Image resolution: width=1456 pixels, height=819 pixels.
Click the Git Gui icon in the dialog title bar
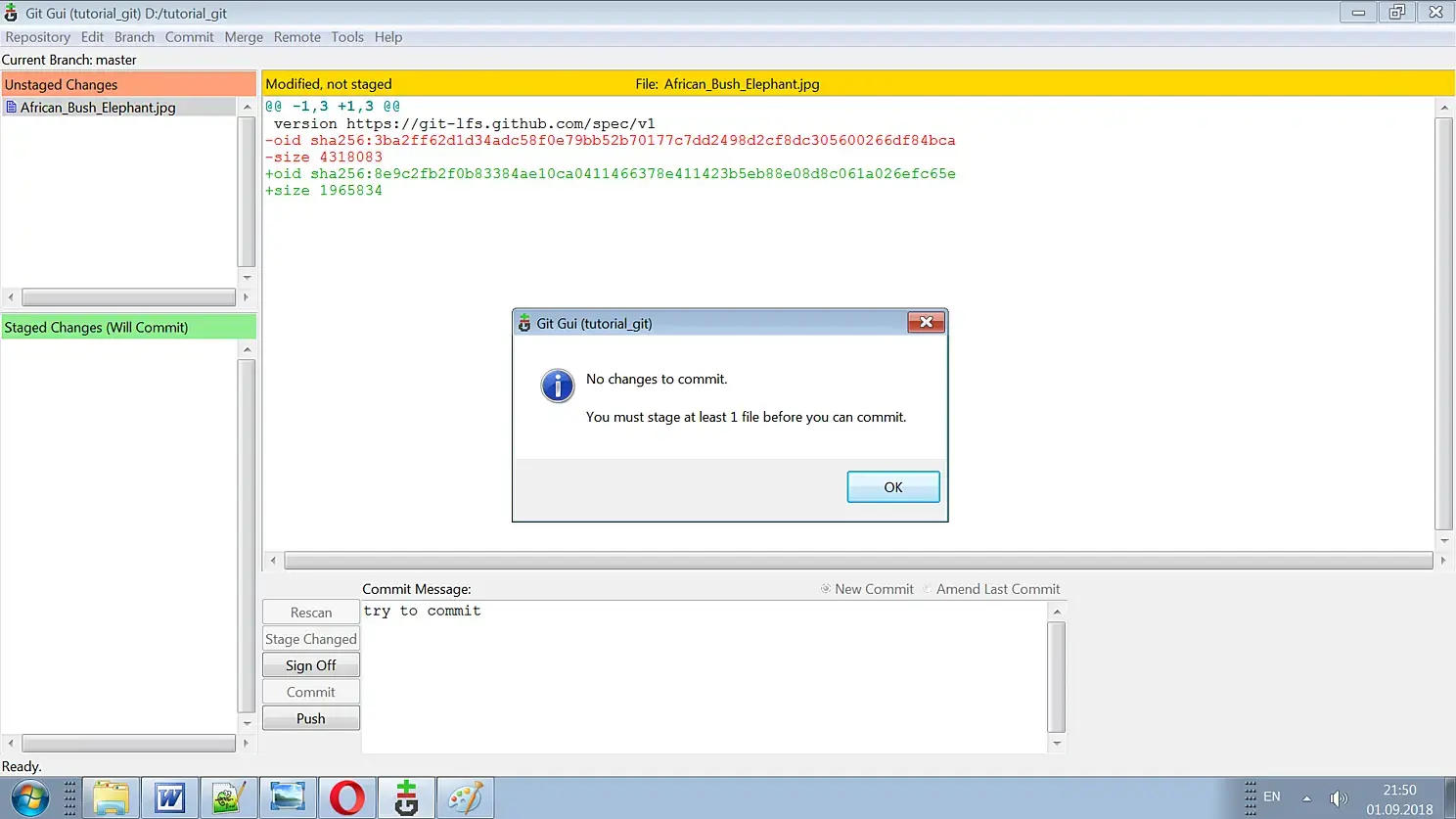tap(524, 324)
